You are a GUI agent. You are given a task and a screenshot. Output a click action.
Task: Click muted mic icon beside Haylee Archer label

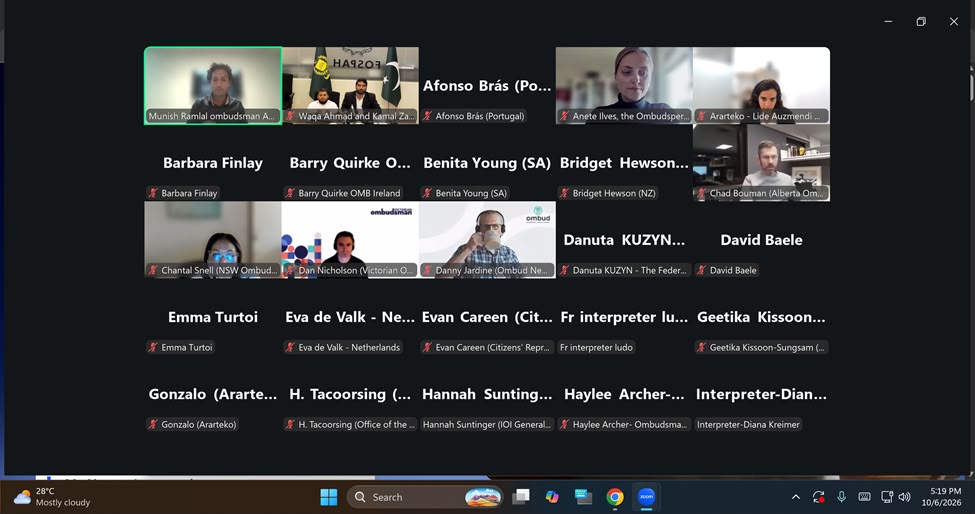click(x=564, y=425)
